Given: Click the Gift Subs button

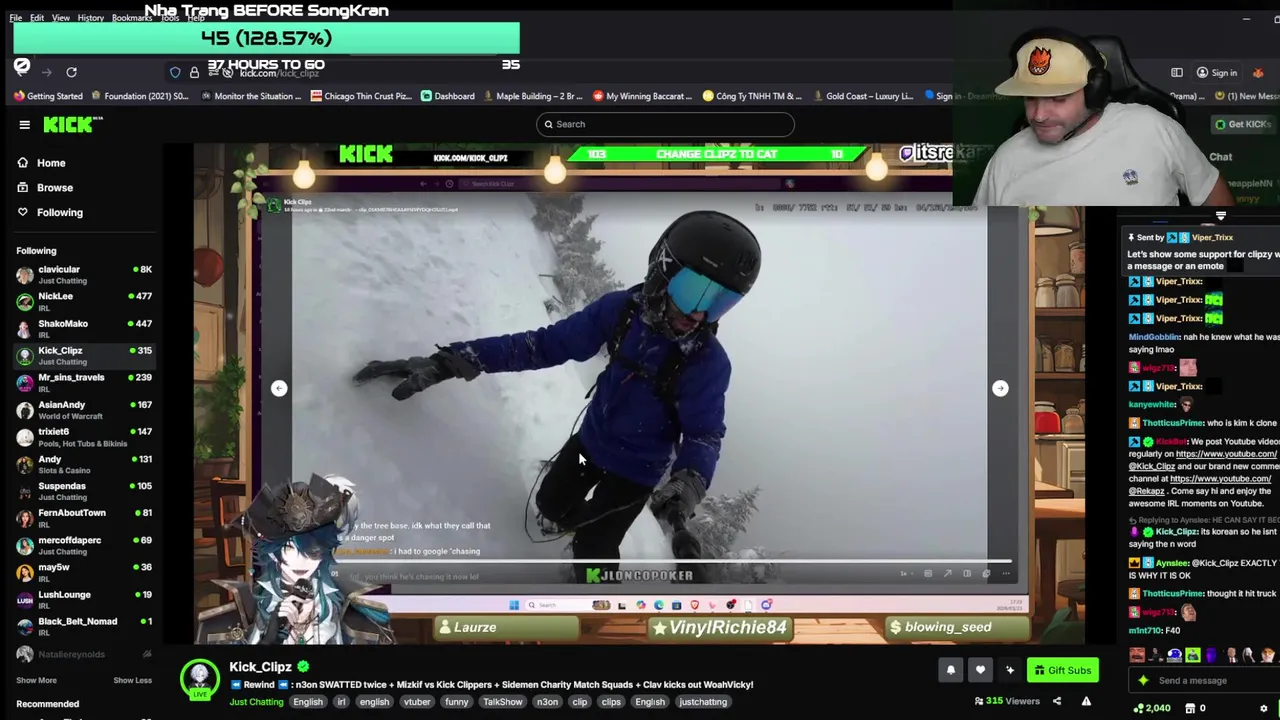Looking at the screenshot, I should click(1063, 670).
